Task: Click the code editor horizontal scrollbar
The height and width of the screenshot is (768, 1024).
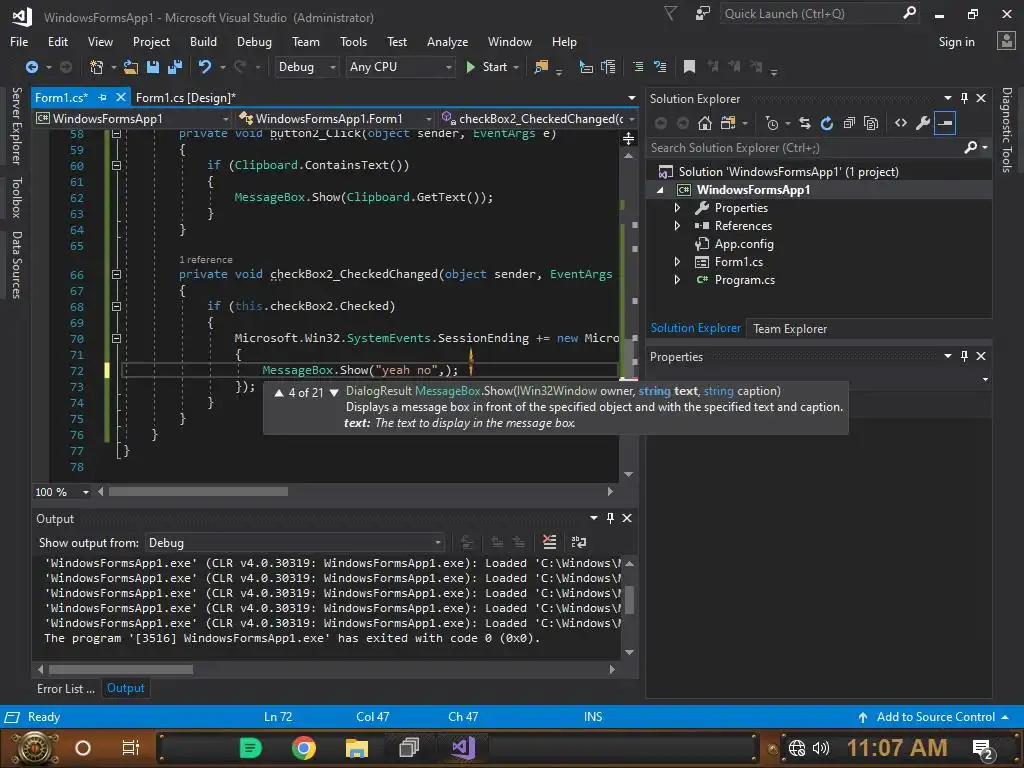Action: click(x=198, y=491)
